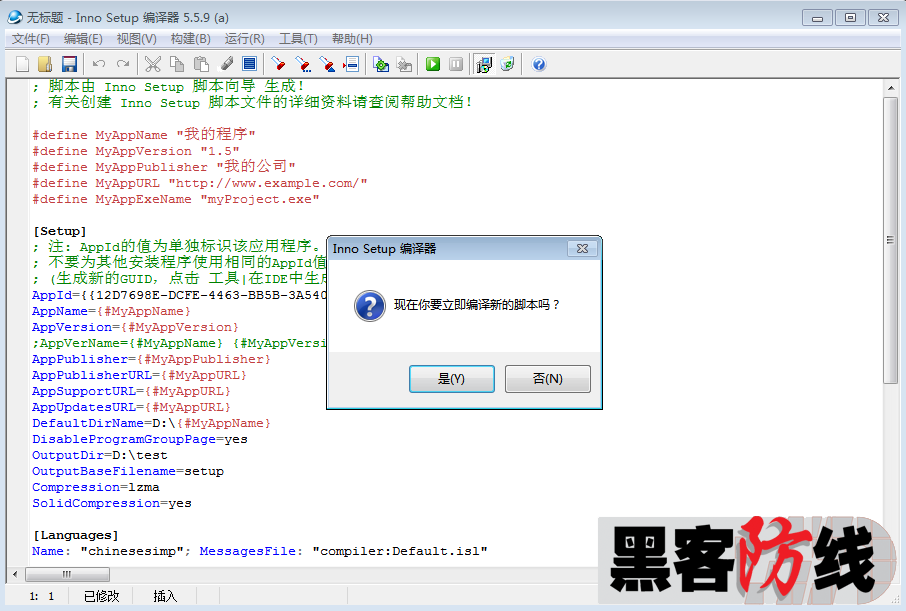Viewport: 906px width, 611px height.
Task: Click the 'AppPublisherURL={#MyAppURL}' line
Action: pyautogui.click(x=139, y=375)
